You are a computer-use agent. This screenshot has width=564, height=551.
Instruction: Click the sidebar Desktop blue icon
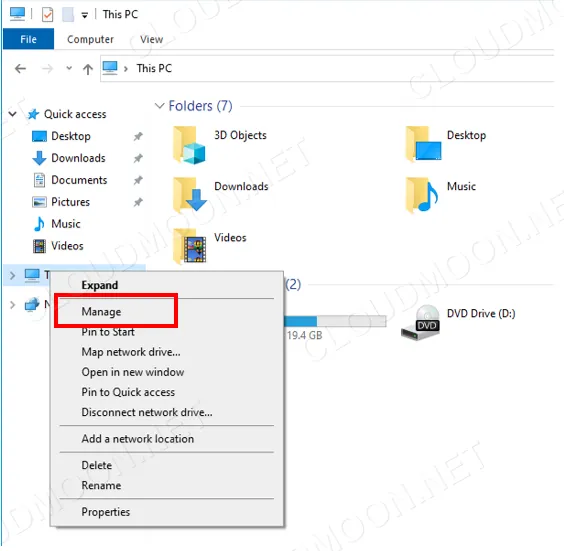click(x=39, y=136)
